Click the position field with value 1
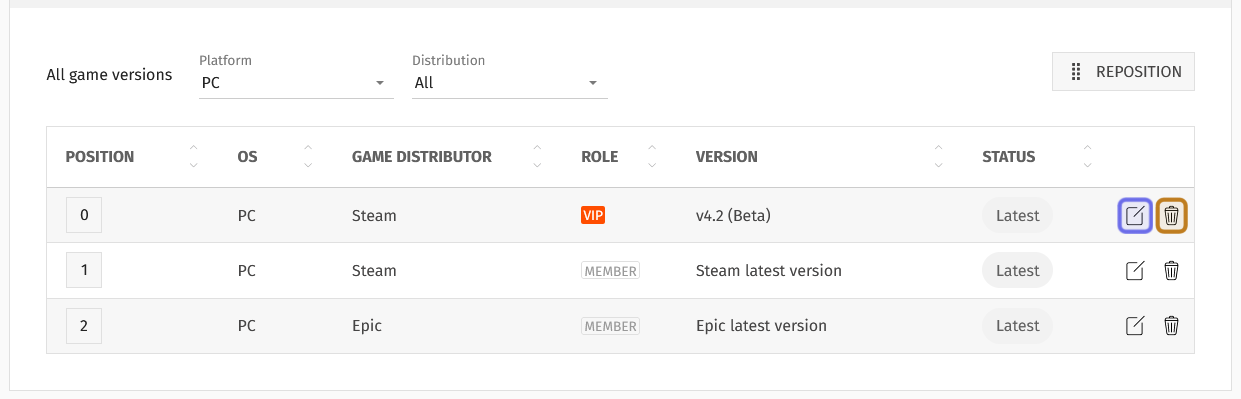 click(x=84, y=270)
